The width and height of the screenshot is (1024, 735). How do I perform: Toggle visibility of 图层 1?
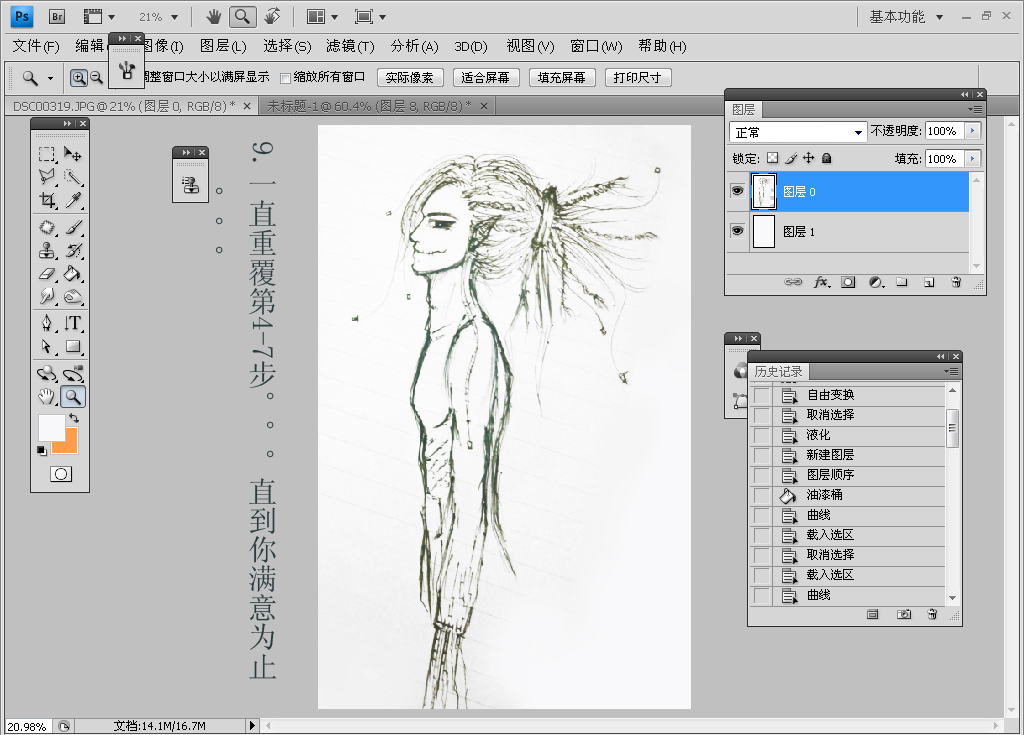(737, 231)
